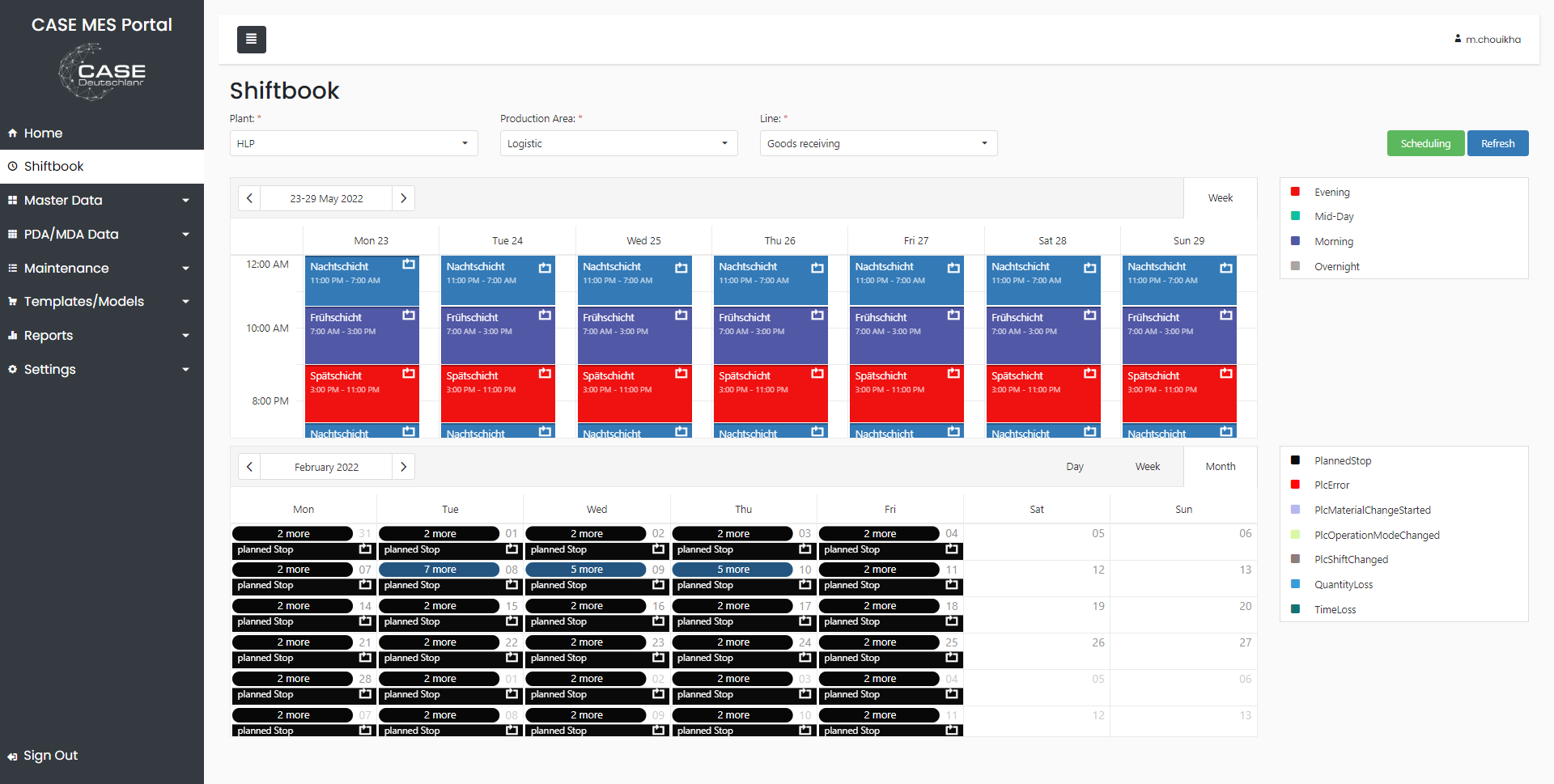1554x784 pixels.
Task: Click Sign Out arrow icon
Action: (x=12, y=756)
